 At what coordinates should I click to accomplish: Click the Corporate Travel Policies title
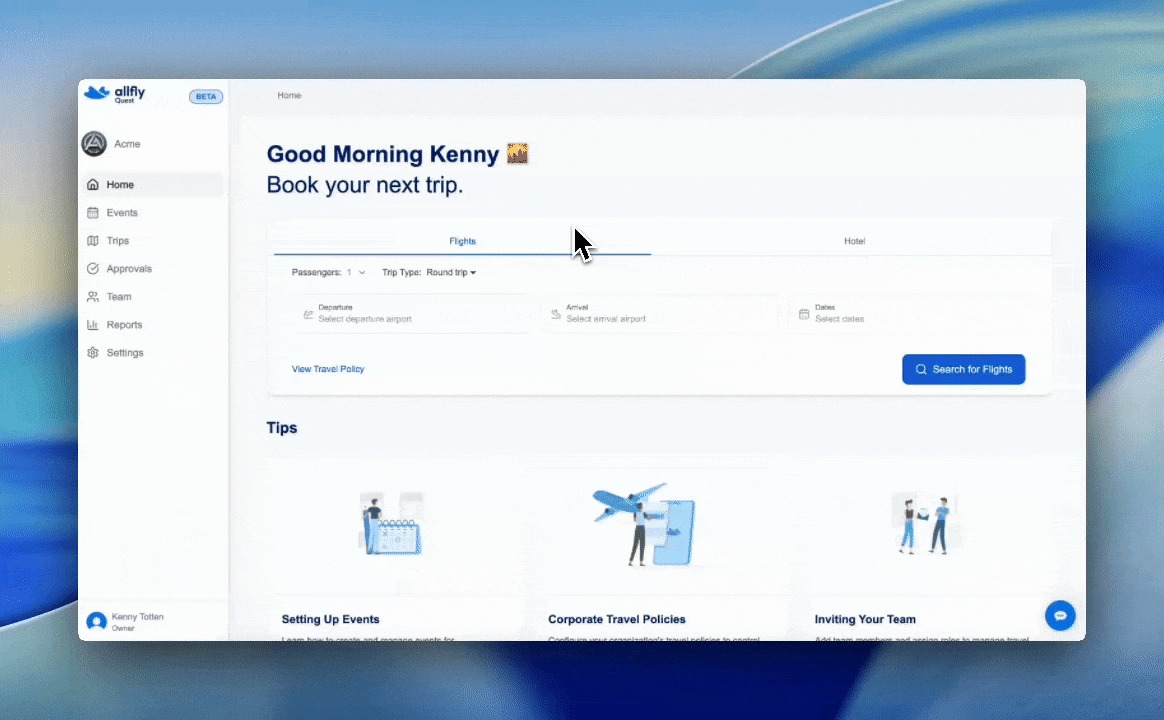coord(617,619)
